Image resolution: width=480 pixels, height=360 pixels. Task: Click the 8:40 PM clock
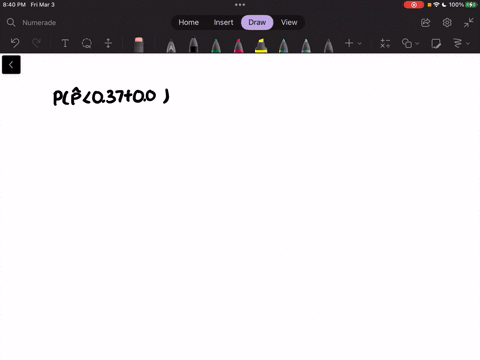[14, 5]
